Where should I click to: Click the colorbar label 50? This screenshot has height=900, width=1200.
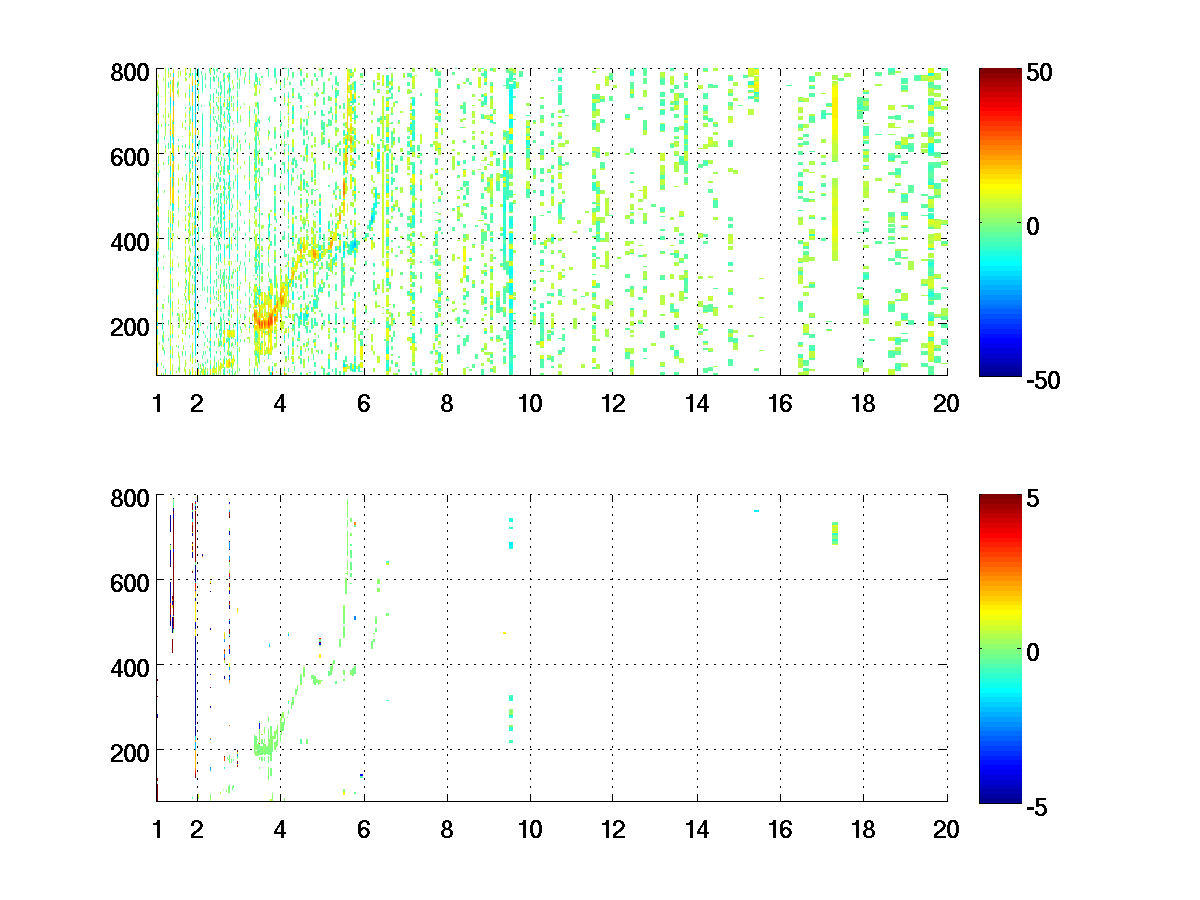click(1039, 72)
